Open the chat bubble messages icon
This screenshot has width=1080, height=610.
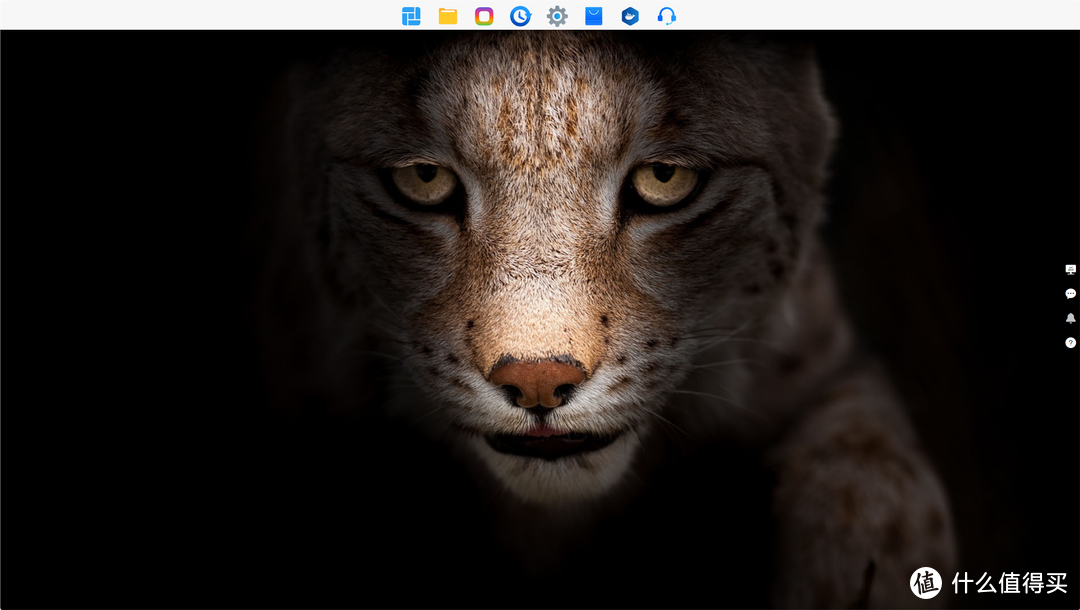pos(1070,294)
